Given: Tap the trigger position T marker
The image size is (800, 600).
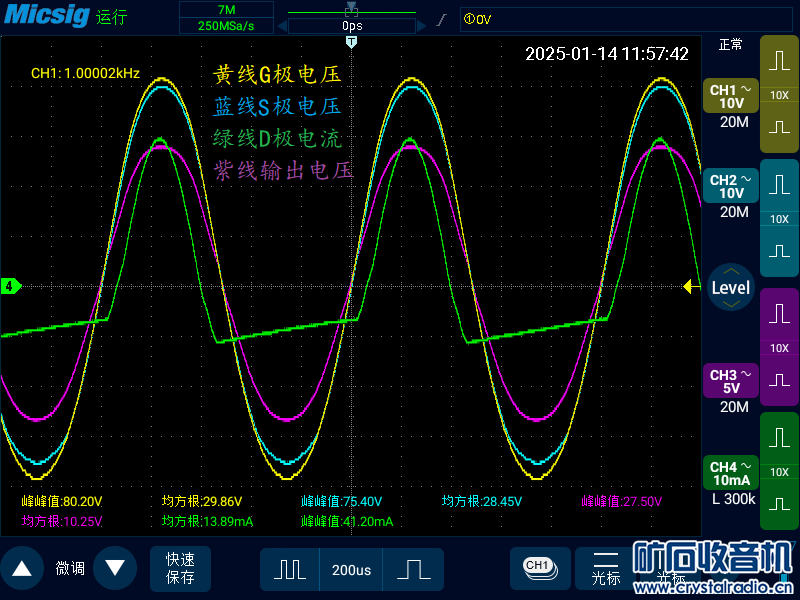Looking at the screenshot, I should point(351,42).
